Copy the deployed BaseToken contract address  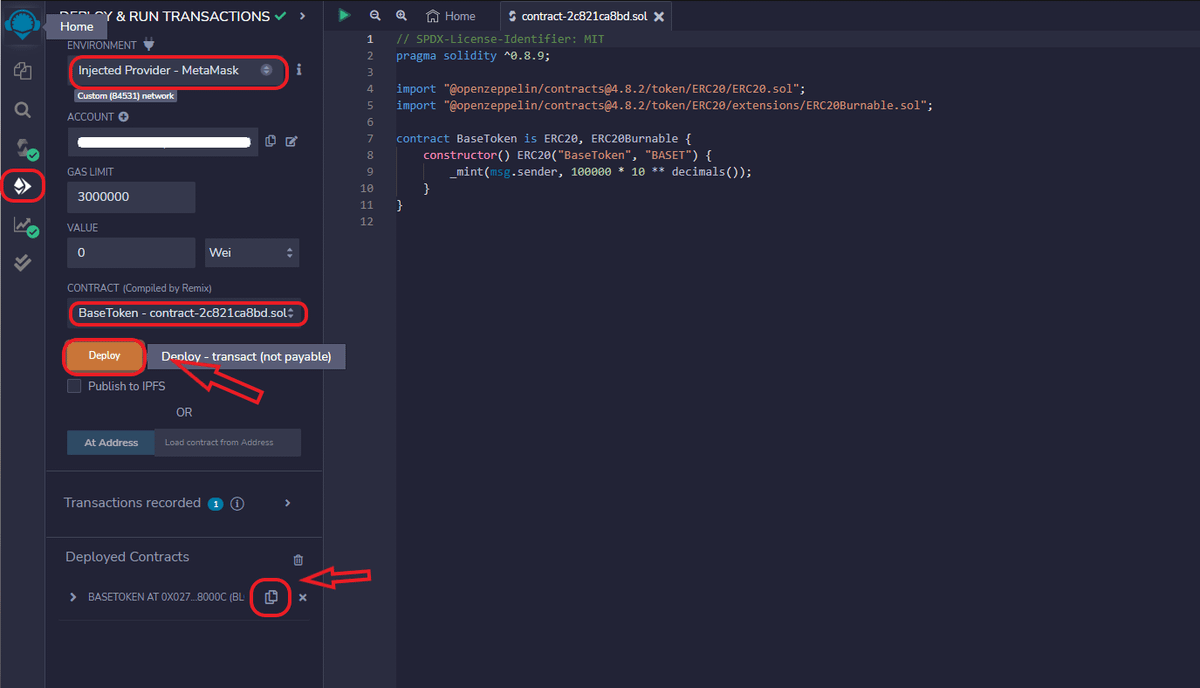pos(271,597)
